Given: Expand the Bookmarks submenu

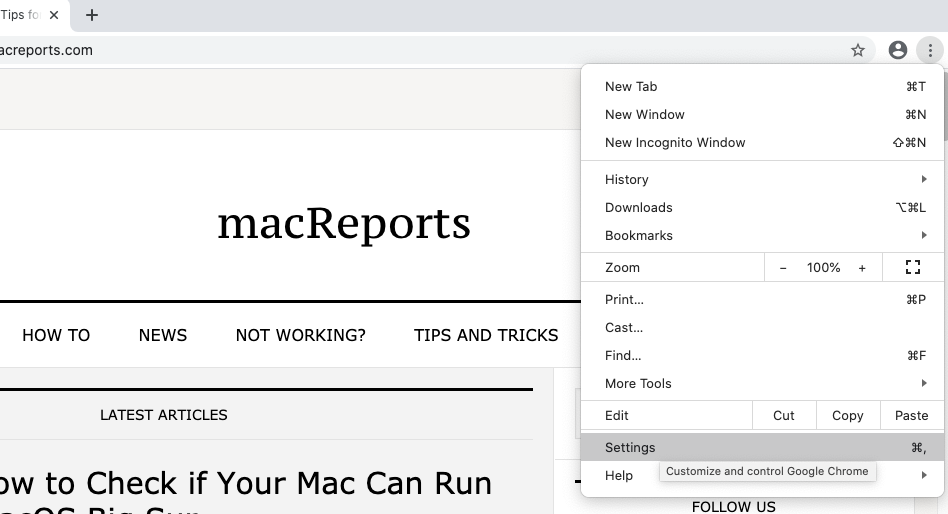Looking at the screenshot, I should [x=762, y=235].
